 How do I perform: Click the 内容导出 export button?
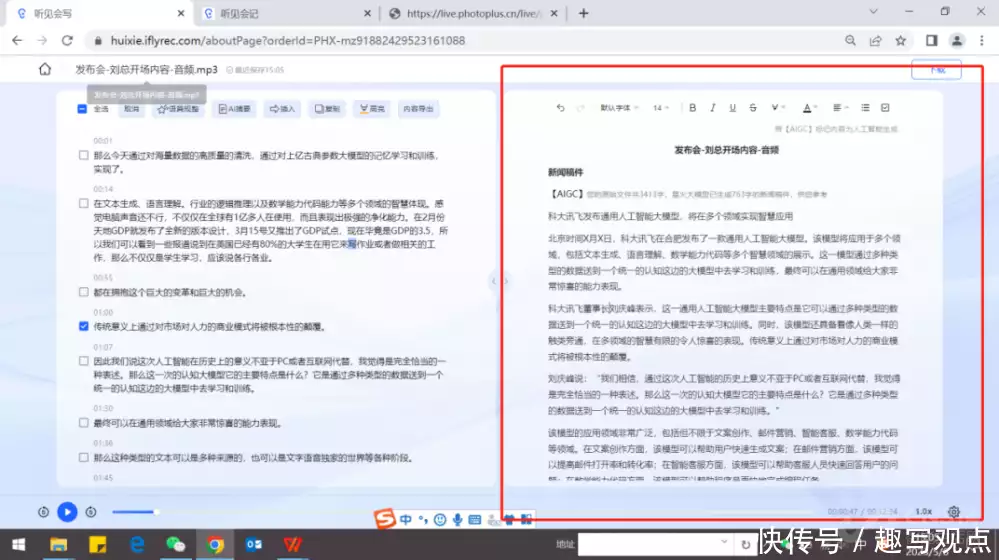point(418,109)
